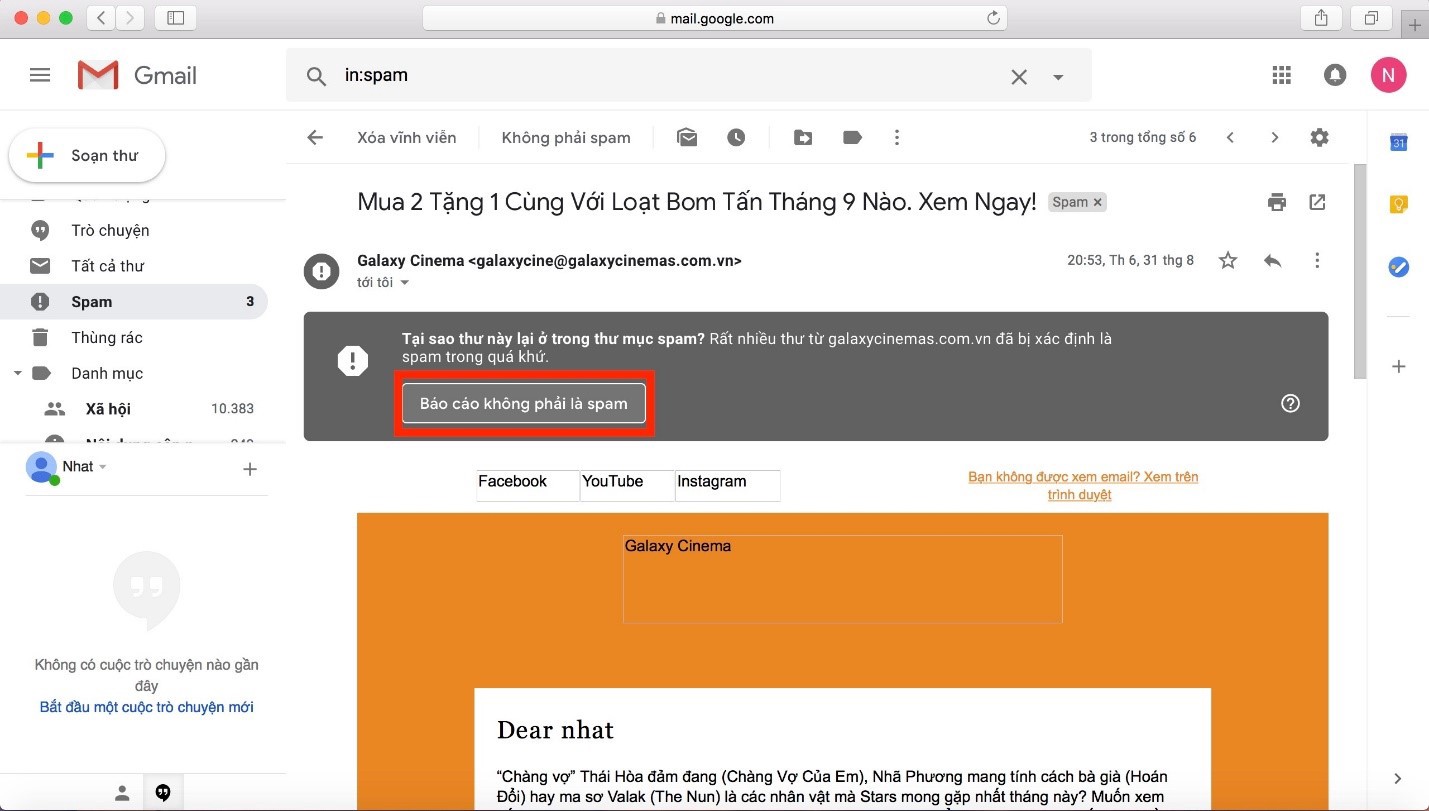
Task: Click the Instagram link in email
Action: 712,482
